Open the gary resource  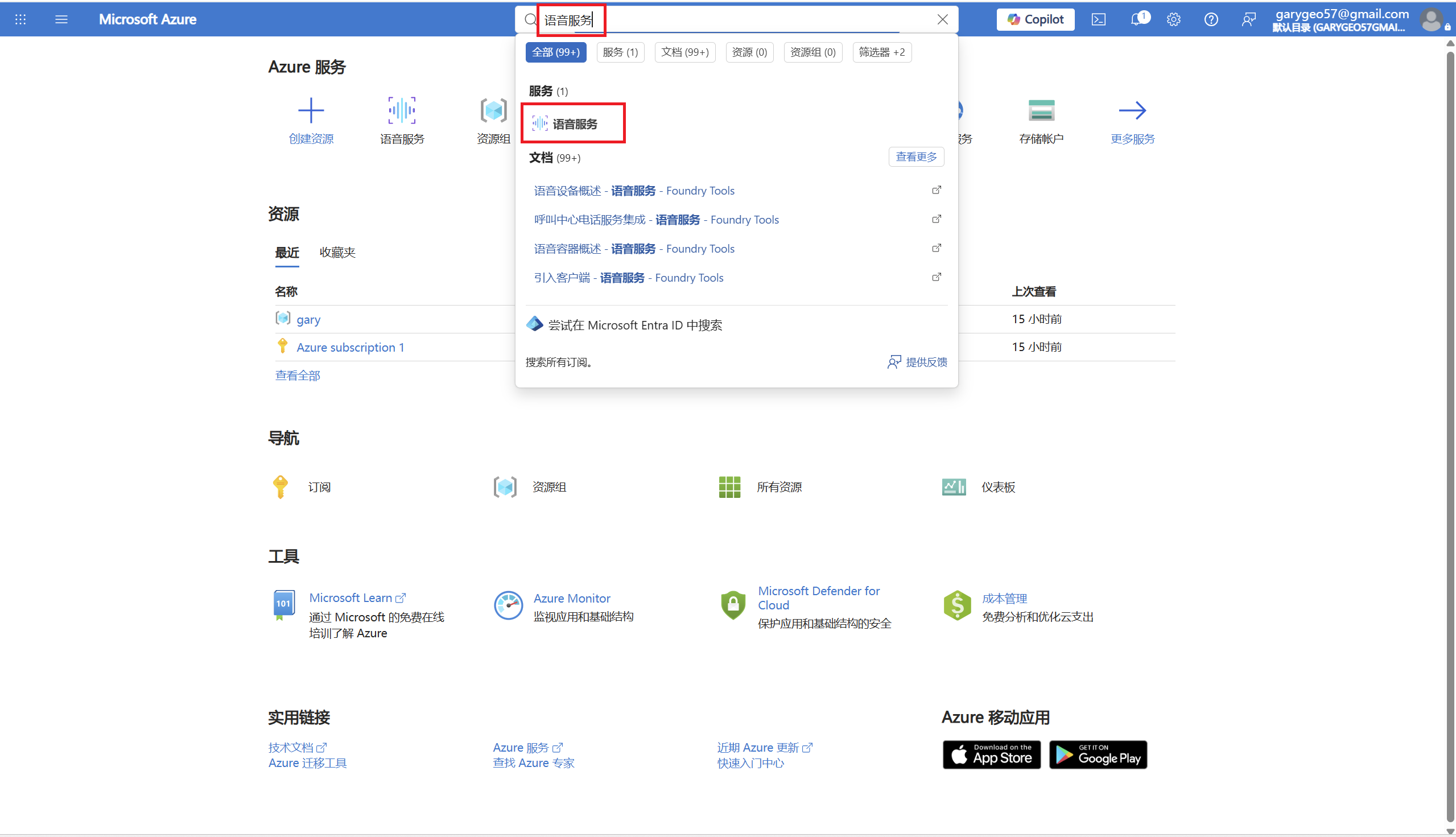[308, 320]
